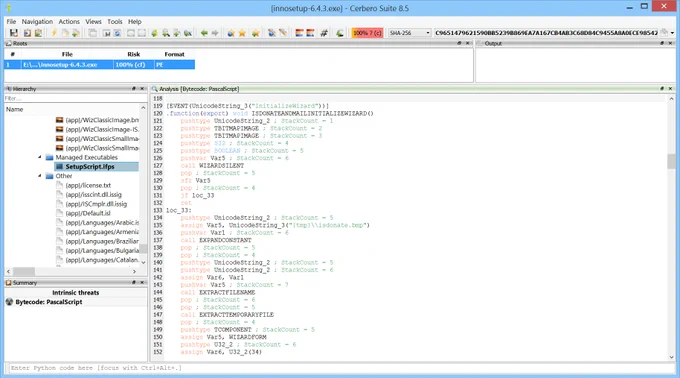Click the green back arrow icon
This screenshot has width=680, height=378.
coord(204,33)
